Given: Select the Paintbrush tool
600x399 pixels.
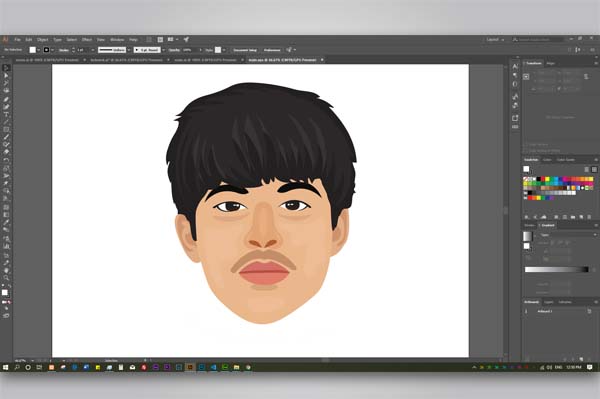Looking at the screenshot, I should pyautogui.click(x=6, y=137).
